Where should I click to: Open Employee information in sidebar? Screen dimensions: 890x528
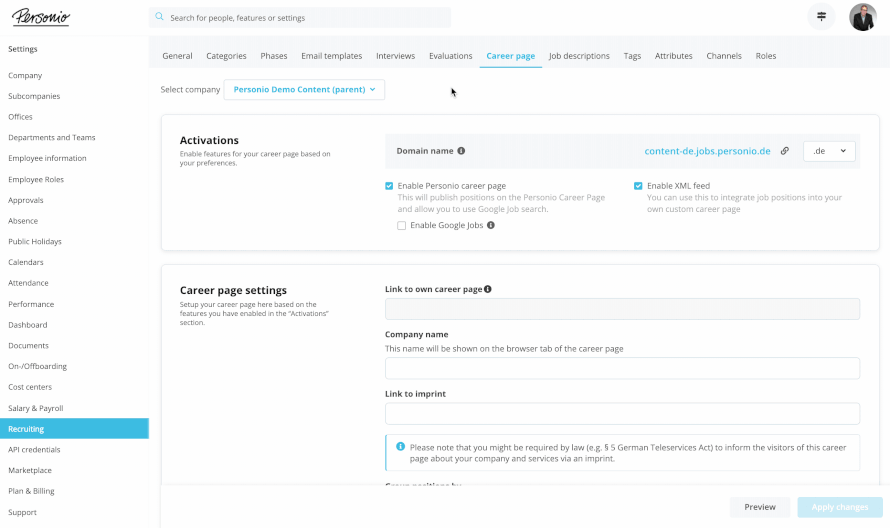pos(47,158)
